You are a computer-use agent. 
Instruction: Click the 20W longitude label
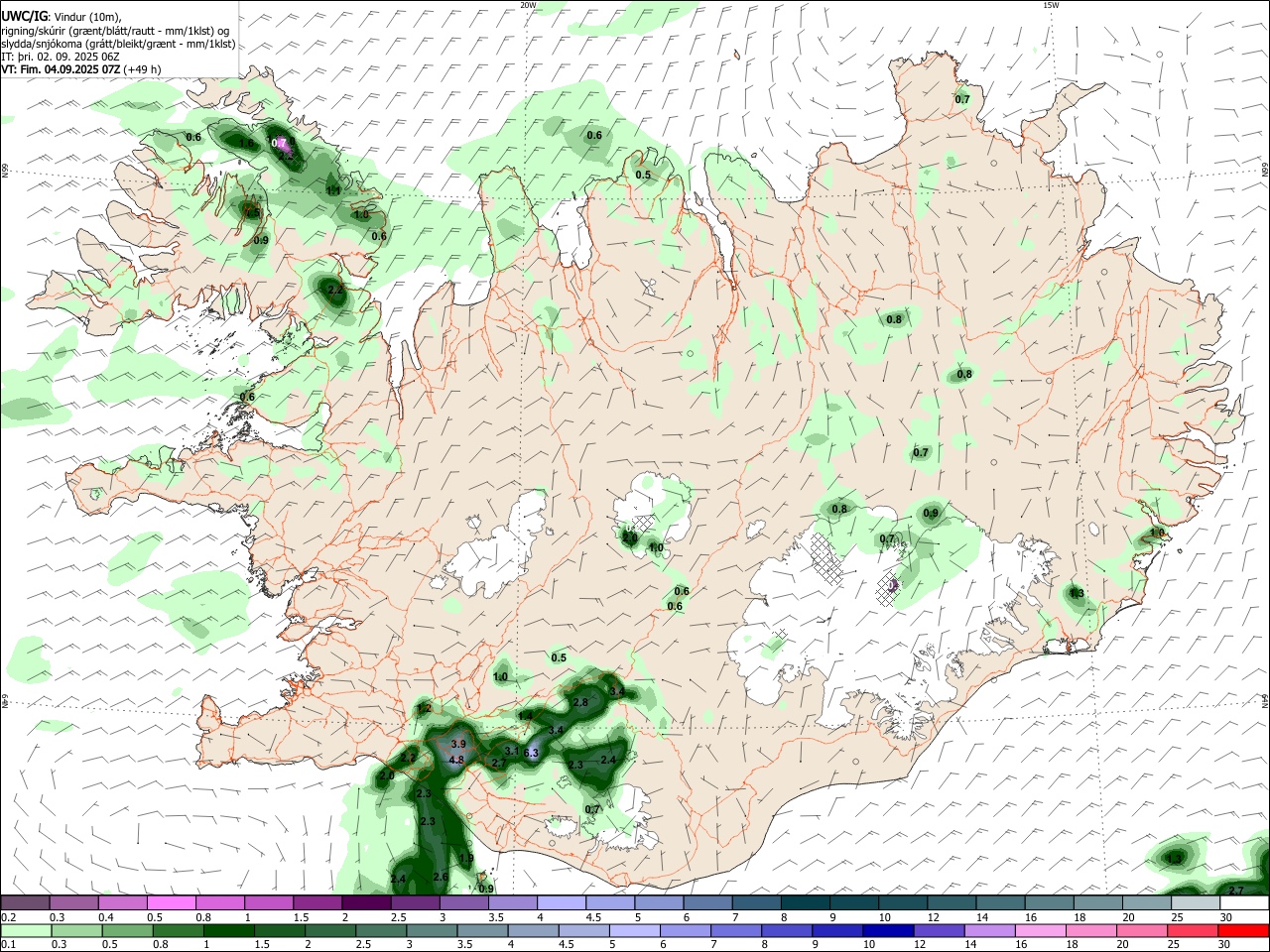point(528,5)
